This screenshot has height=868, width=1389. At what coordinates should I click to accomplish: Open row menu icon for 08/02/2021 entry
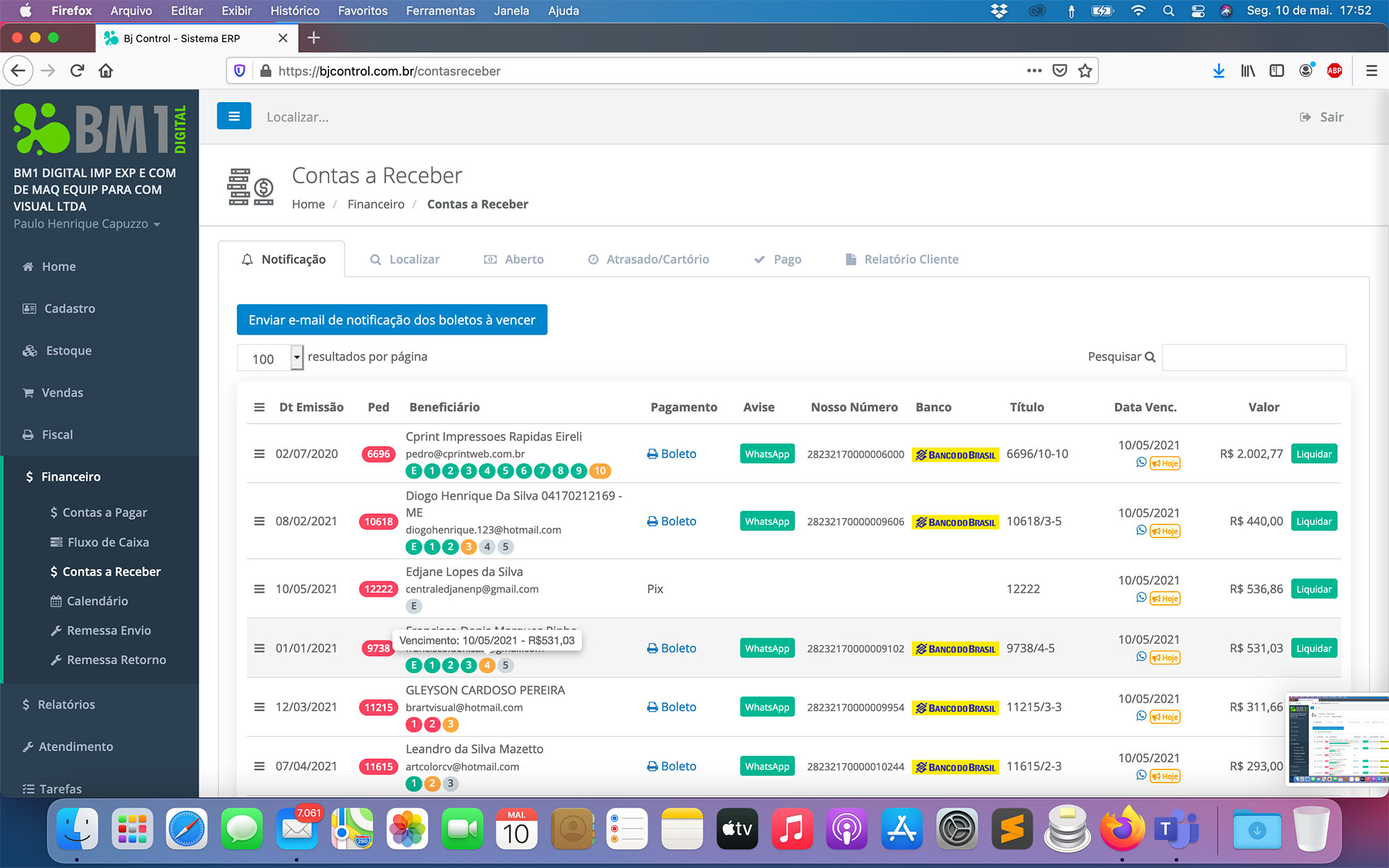click(x=259, y=521)
